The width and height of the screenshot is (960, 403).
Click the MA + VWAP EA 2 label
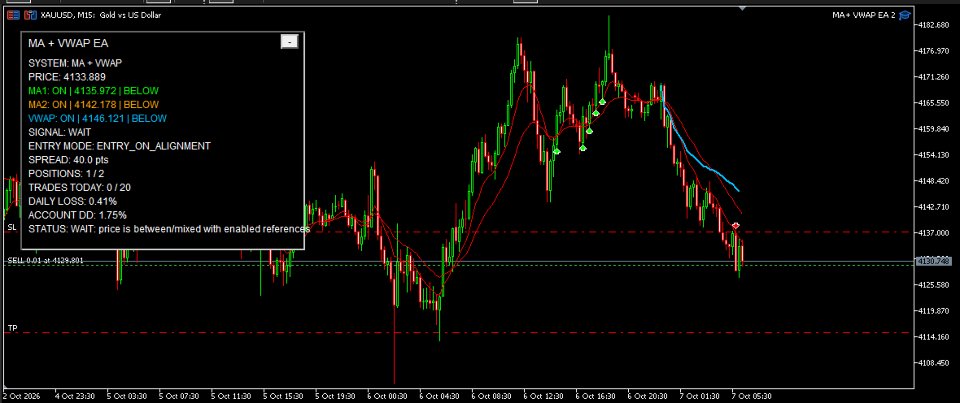(863, 15)
